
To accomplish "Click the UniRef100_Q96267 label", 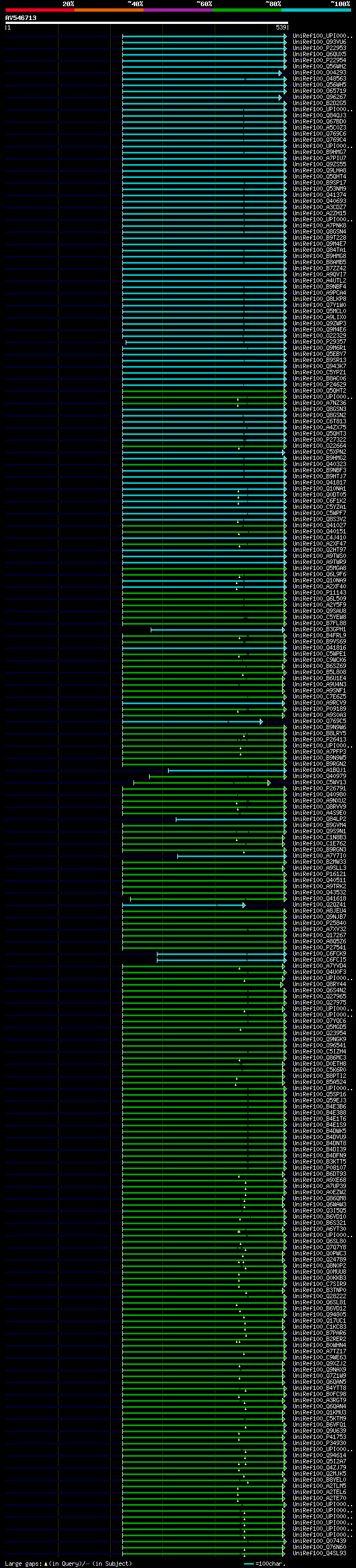I will click(x=319, y=97).
